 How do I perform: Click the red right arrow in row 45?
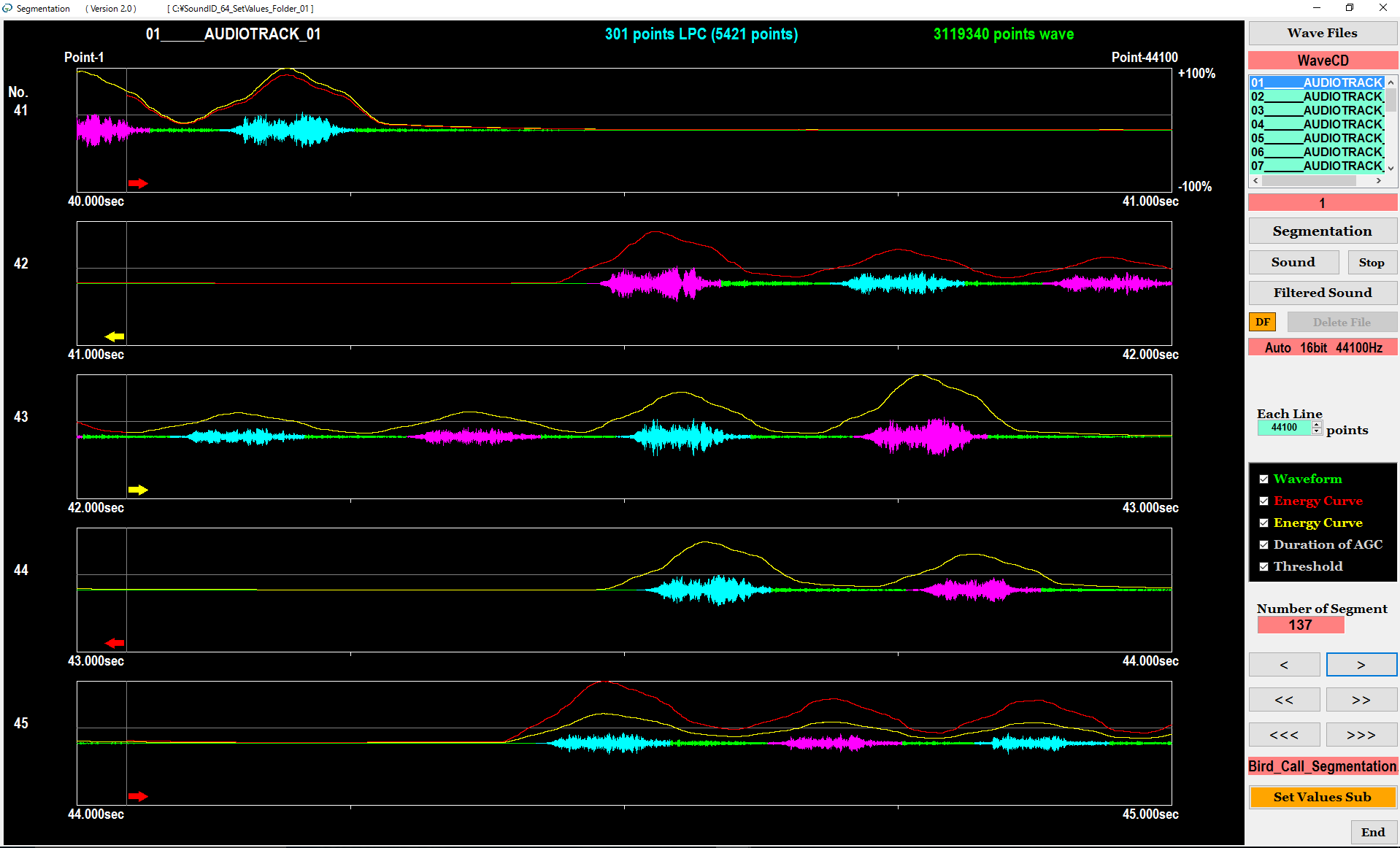(x=137, y=796)
